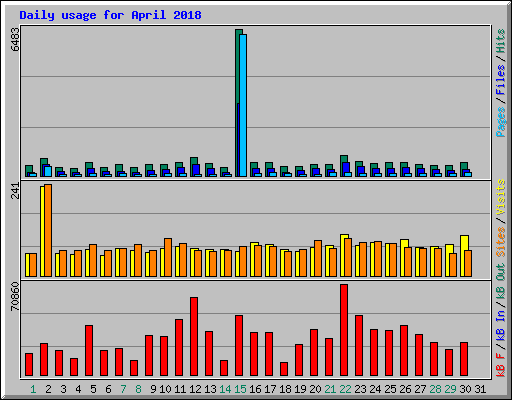Click the 6483 axis value label

15,39
